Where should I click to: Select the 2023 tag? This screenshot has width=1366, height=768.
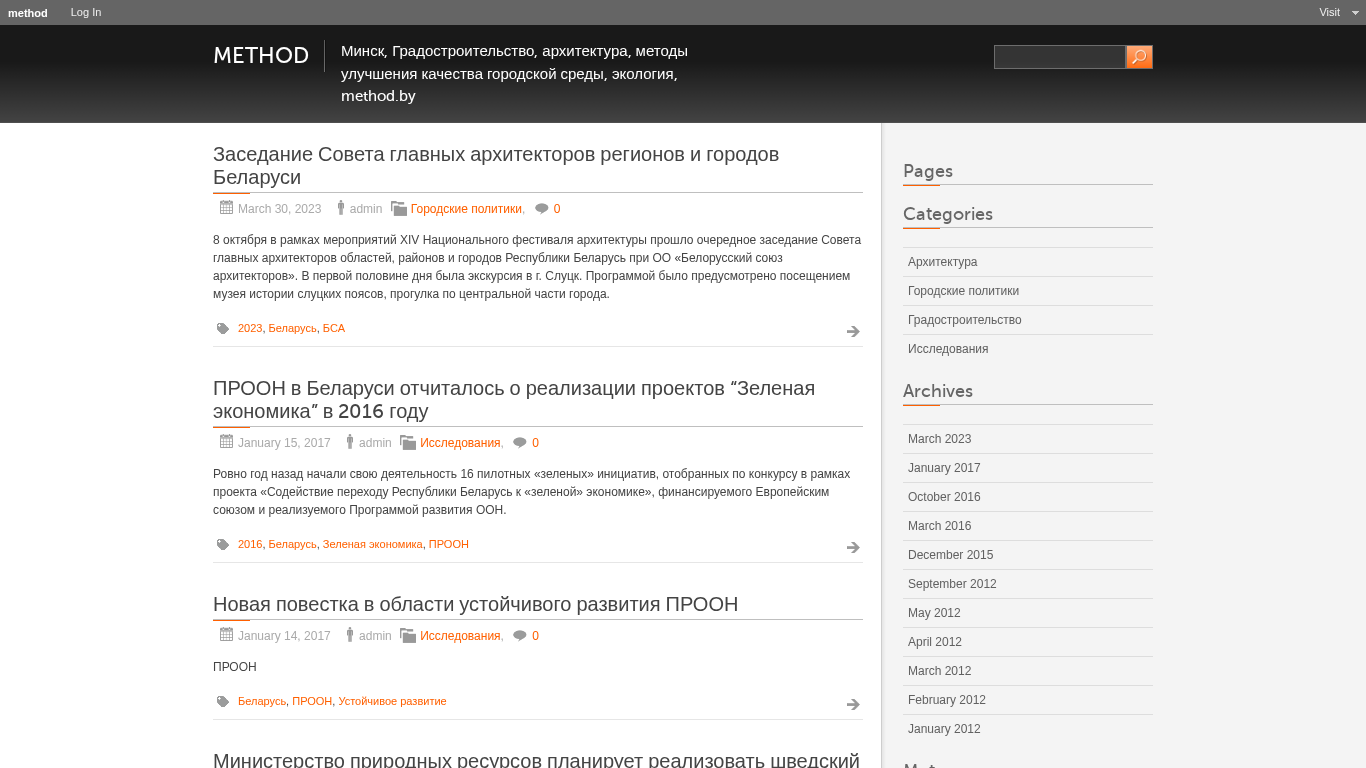pyautogui.click(x=250, y=328)
